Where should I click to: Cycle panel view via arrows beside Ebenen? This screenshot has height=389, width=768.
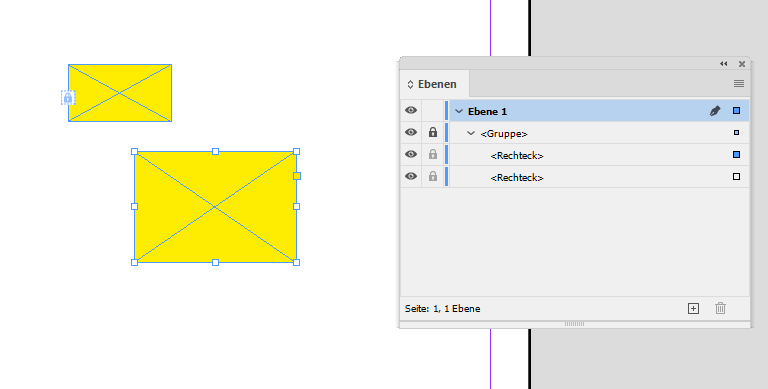pos(410,85)
